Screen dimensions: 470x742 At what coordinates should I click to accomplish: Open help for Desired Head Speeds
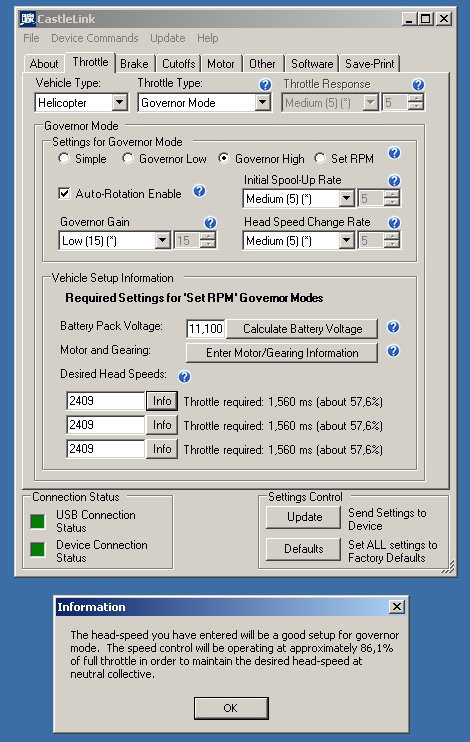click(x=184, y=377)
